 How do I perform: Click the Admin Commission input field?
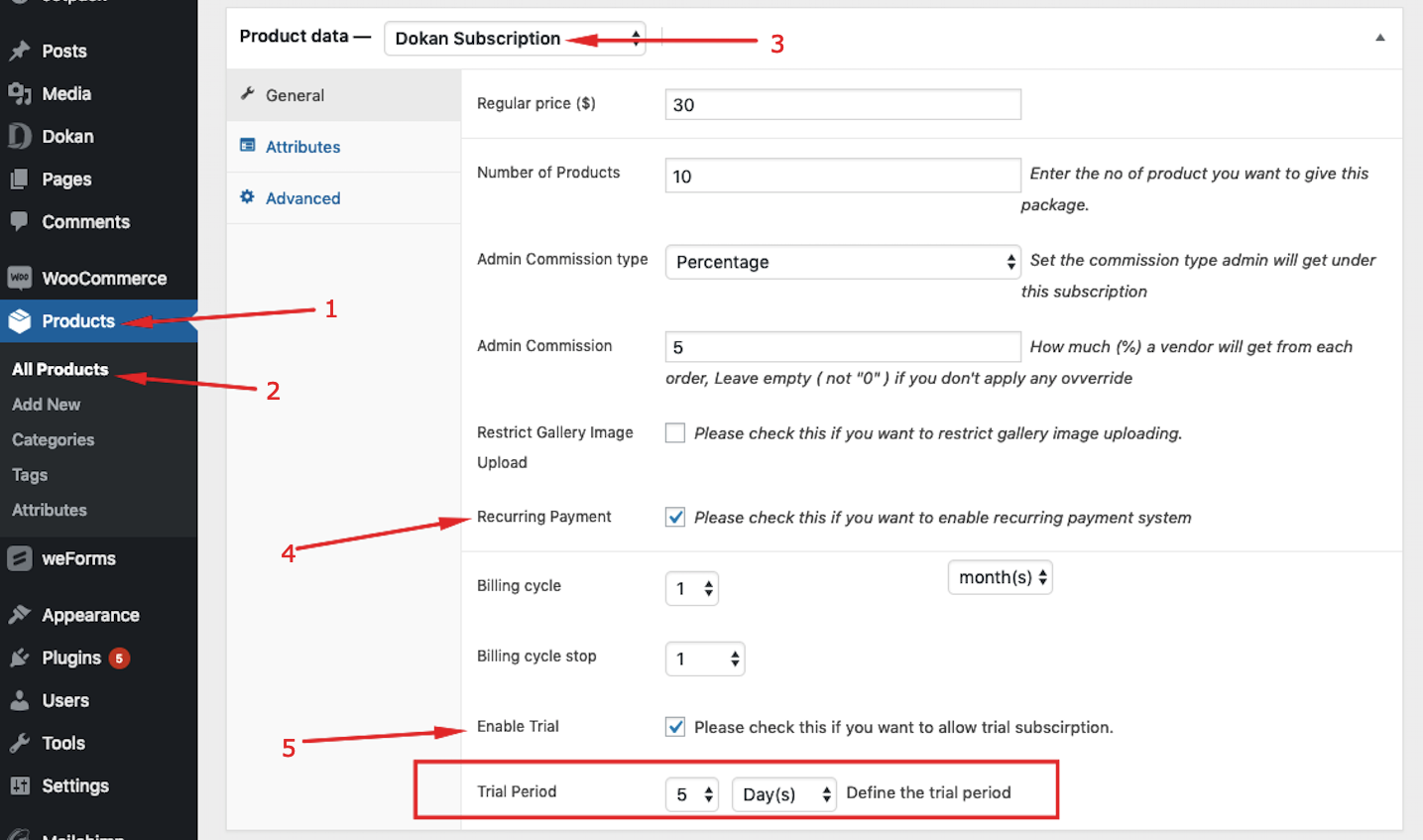pos(843,347)
